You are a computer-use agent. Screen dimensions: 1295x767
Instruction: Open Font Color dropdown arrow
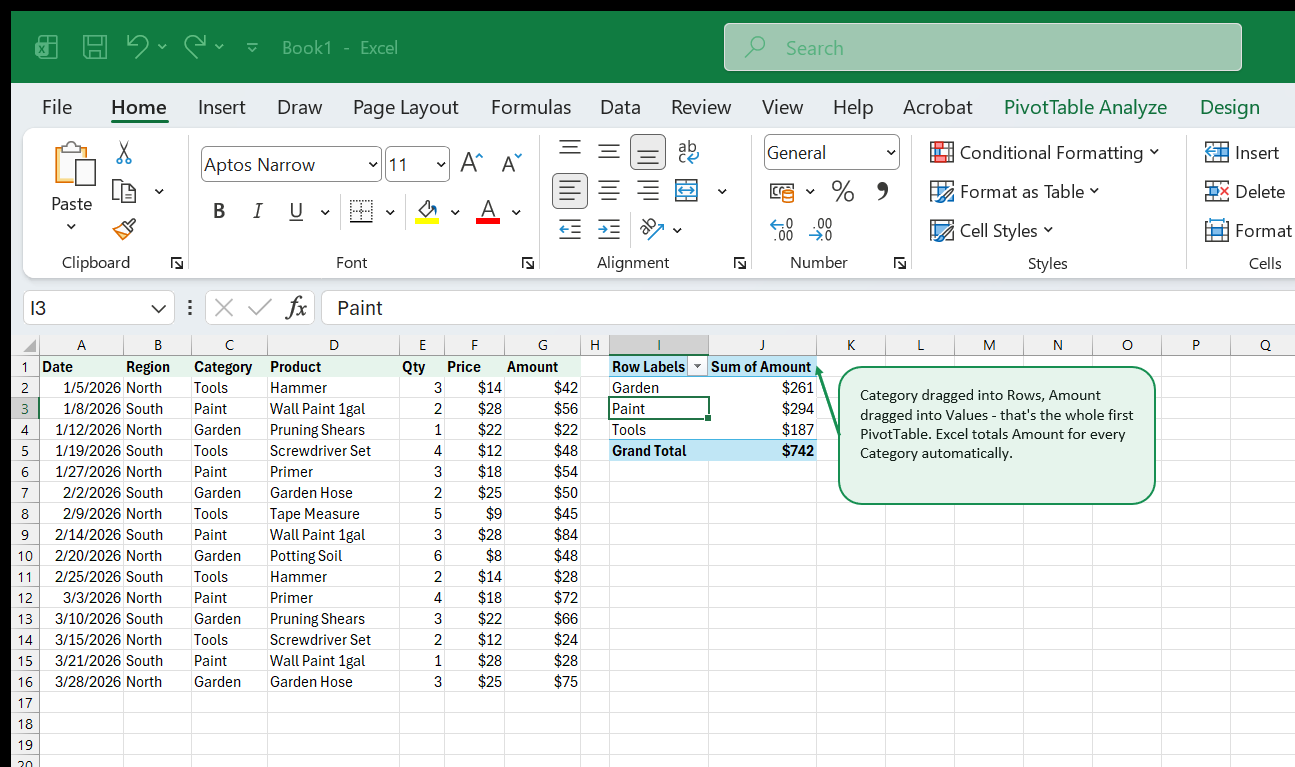[x=516, y=212]
